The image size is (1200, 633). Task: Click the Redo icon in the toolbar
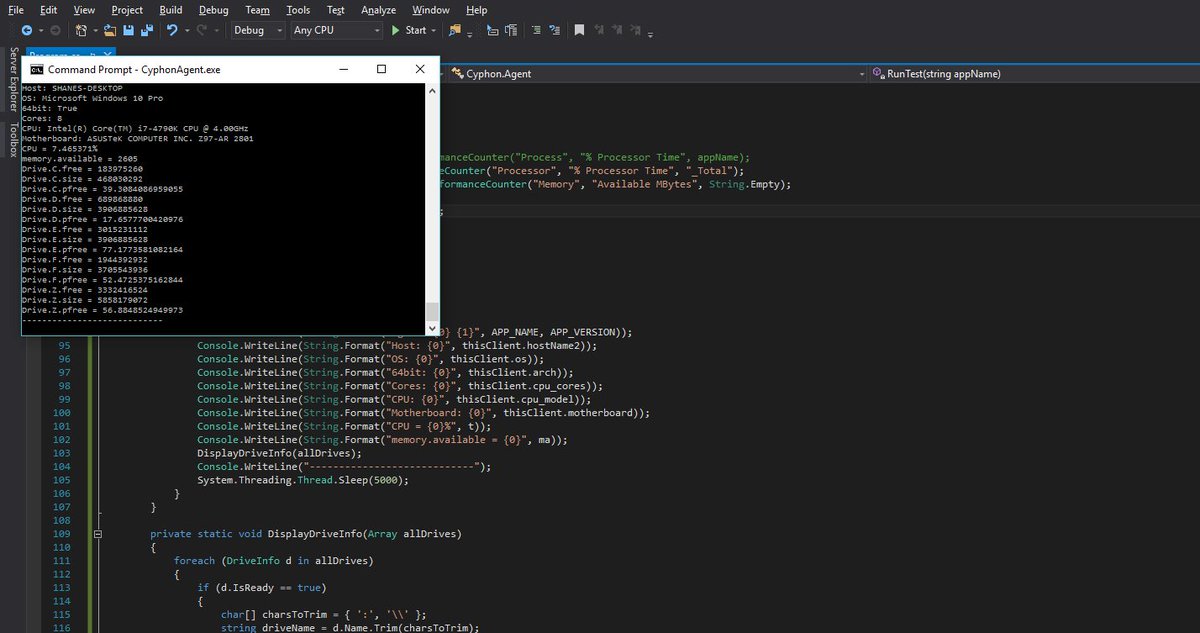pos(202,30)
